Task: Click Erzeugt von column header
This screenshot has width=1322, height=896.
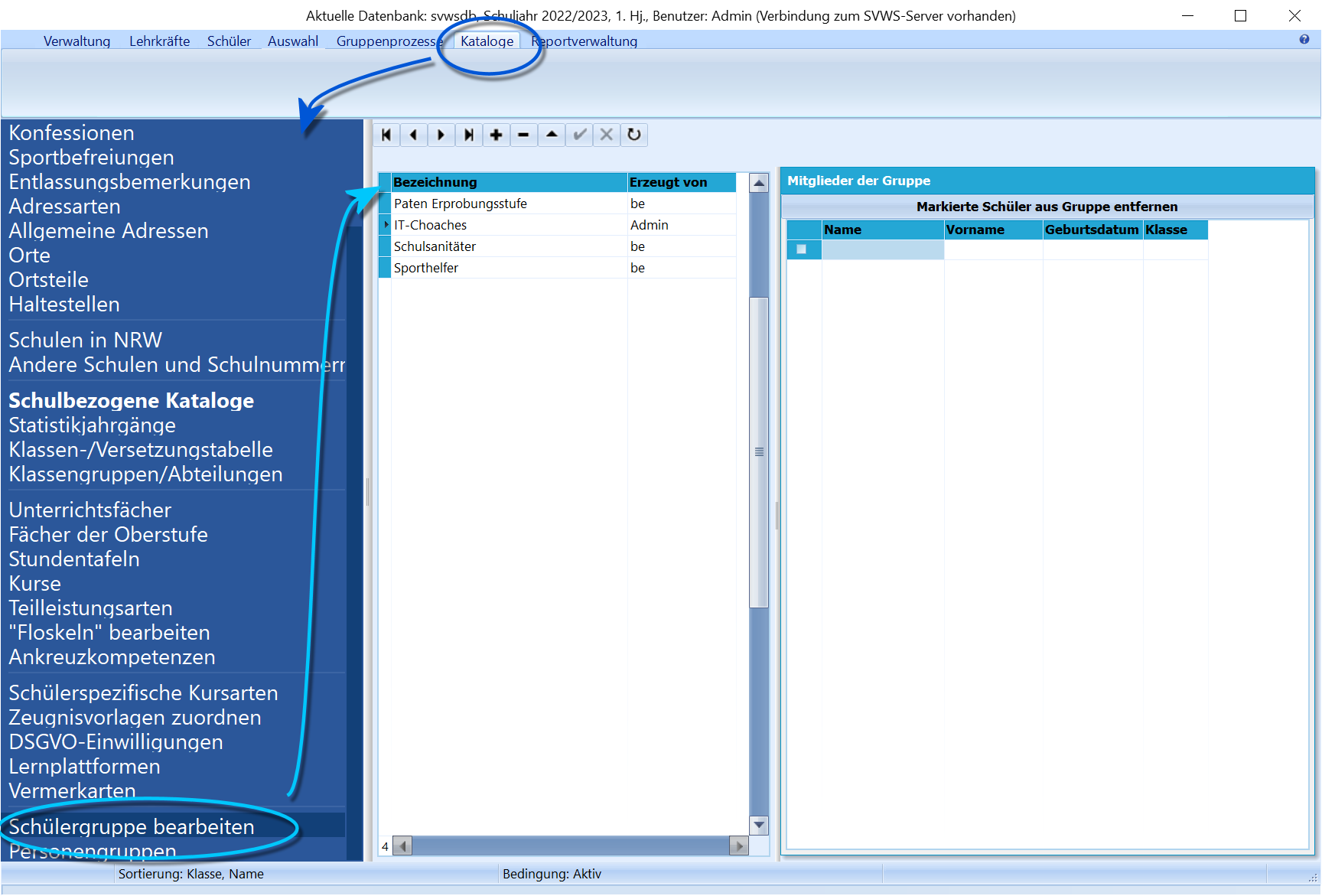Action: pos(682,182)
